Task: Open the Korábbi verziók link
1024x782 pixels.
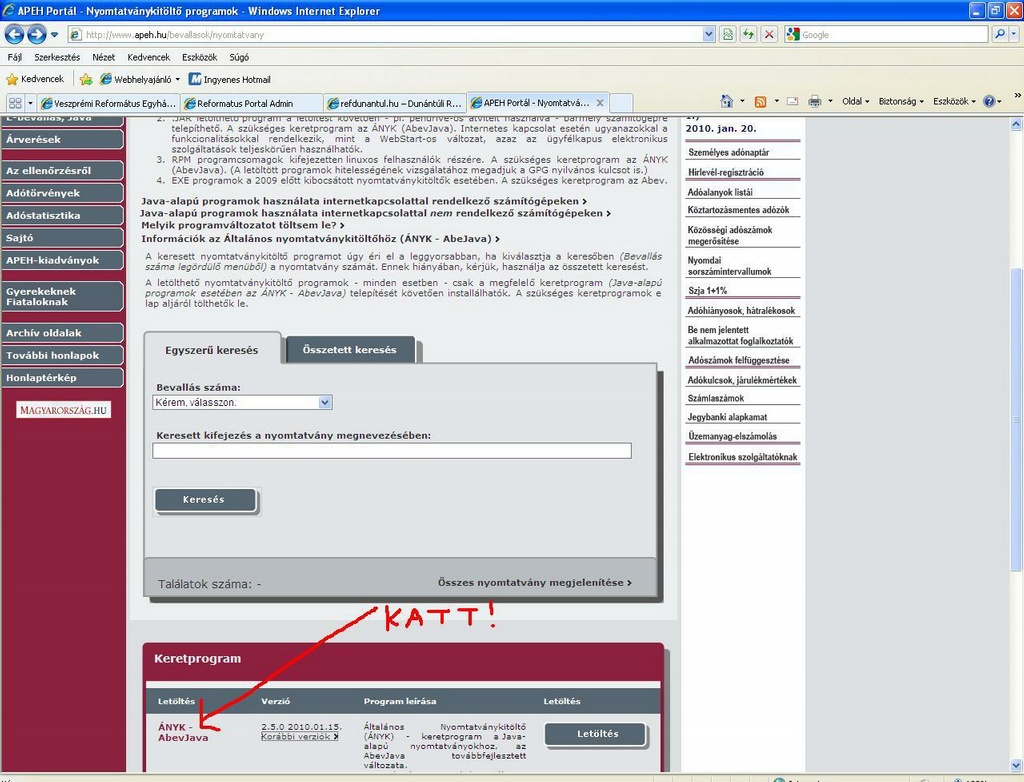Action: pos(300,737)
